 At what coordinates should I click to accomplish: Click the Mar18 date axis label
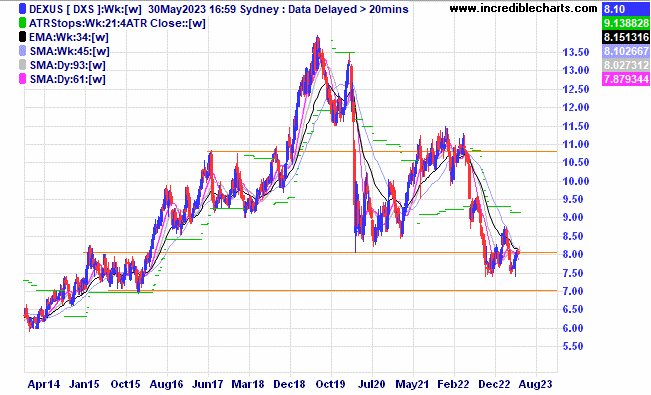click(248, 384)
